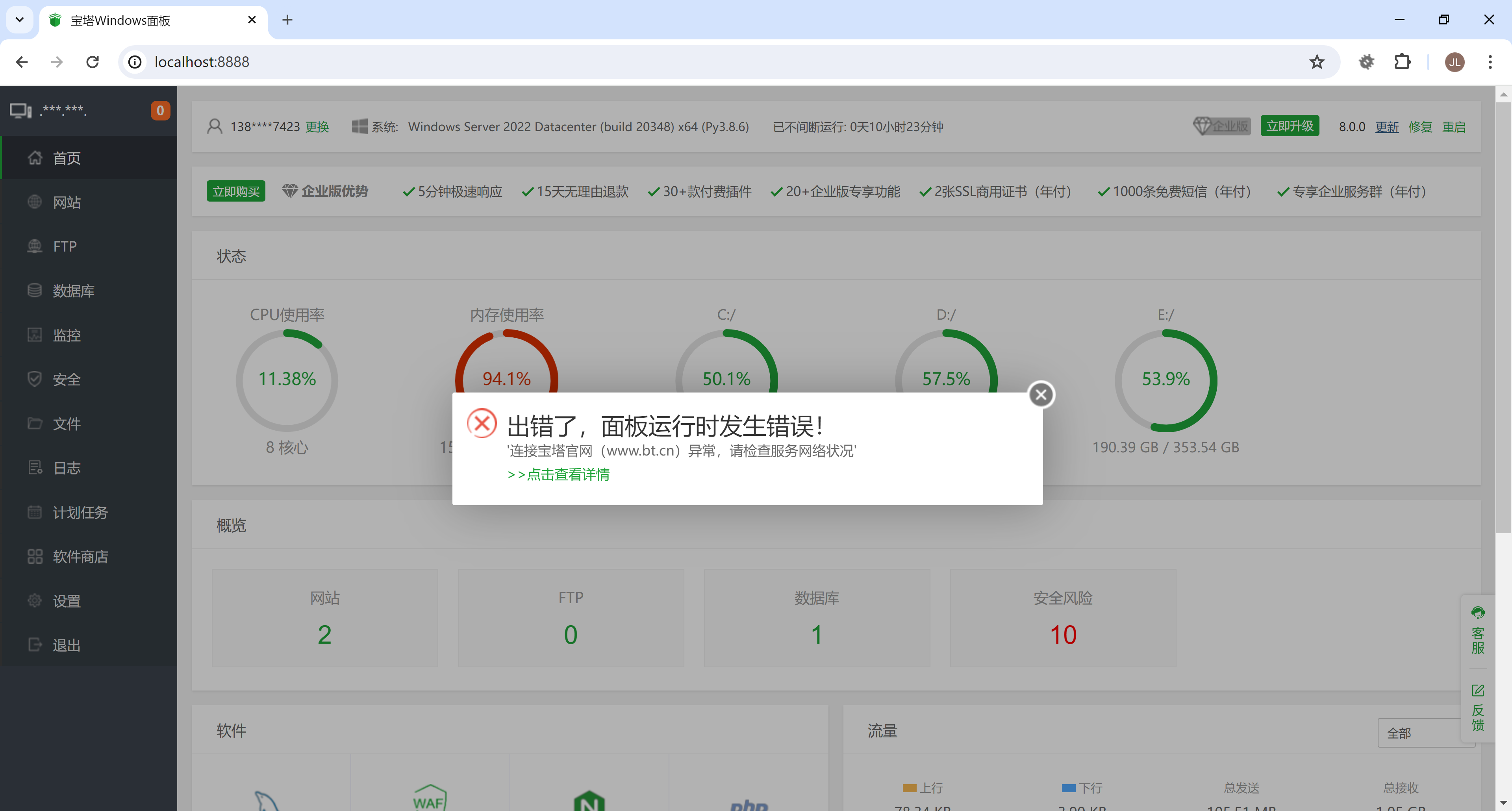Screen dimensions: 1512x811
Task: Click the MySQL dolphin software icon
Action: point(267,800)
